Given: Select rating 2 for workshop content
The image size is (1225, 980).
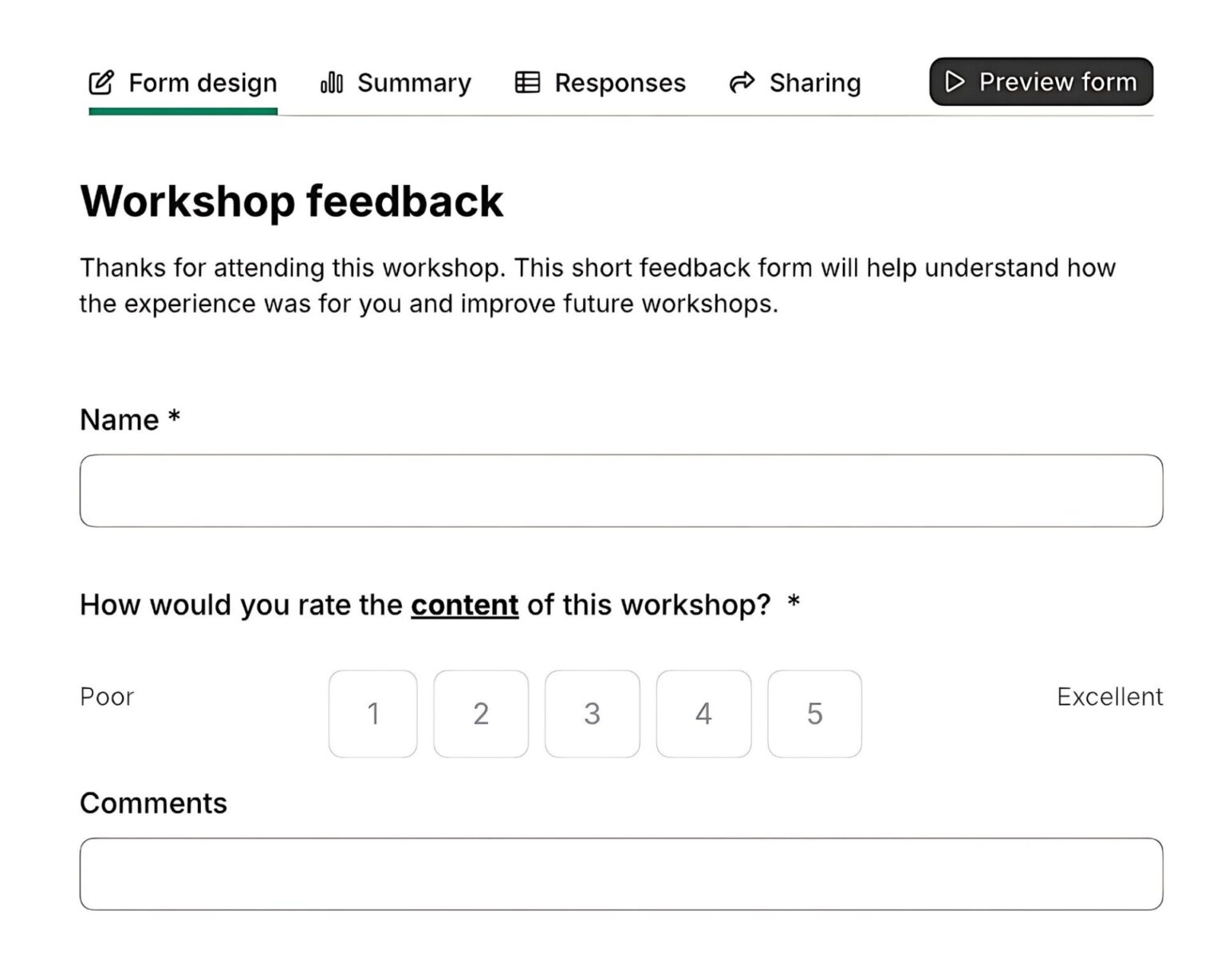Looking at the screenshot, I should click(x=481, y=714).
